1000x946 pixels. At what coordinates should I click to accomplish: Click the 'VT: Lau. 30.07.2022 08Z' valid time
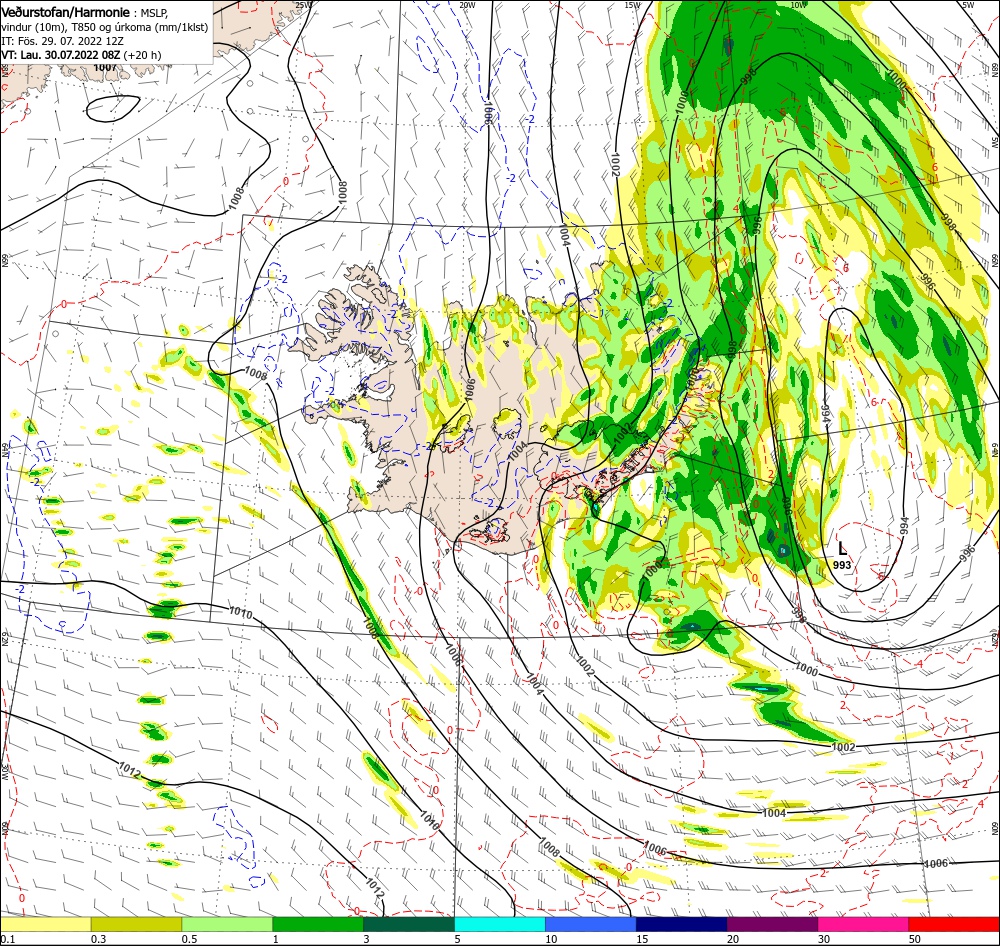61,55
